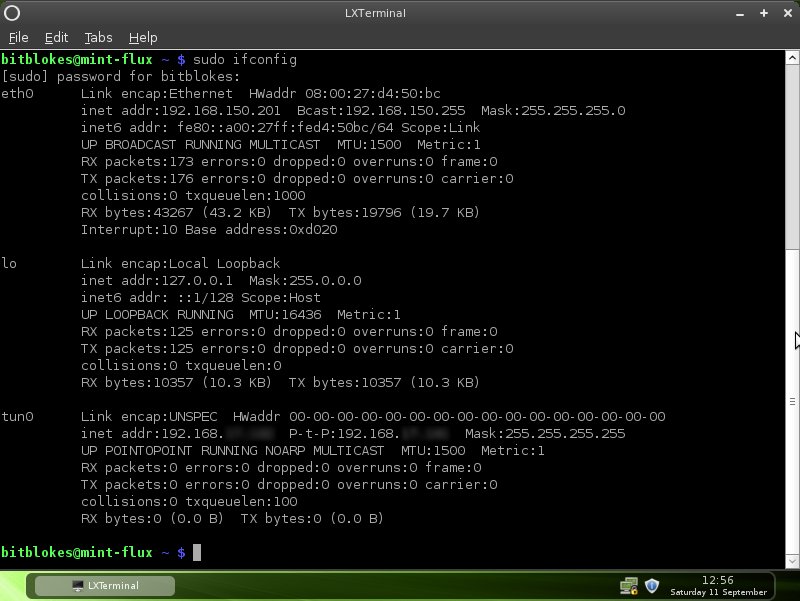Open the network manager tray icon

pyautogui.click(x=629, y=586)
